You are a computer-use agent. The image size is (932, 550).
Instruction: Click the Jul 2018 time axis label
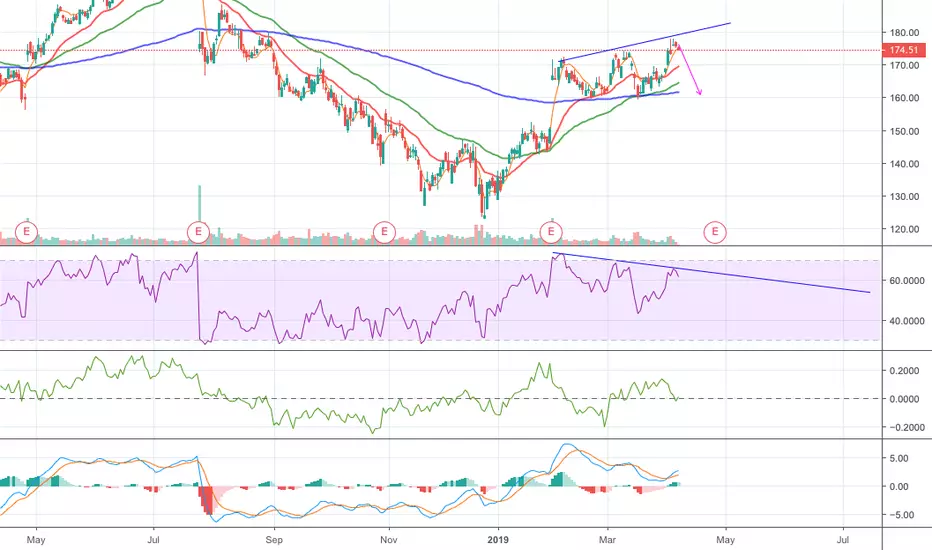tap(153, 540)
